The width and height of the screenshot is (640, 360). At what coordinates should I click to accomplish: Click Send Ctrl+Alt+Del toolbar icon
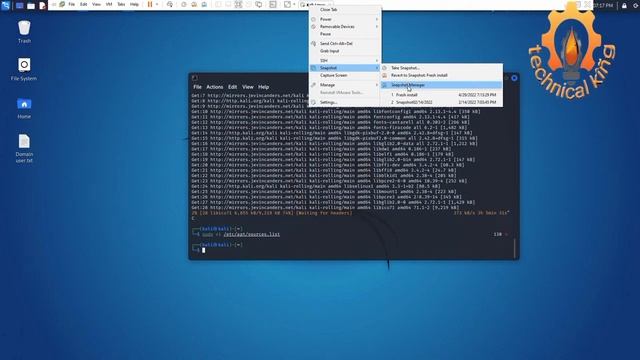170,4
